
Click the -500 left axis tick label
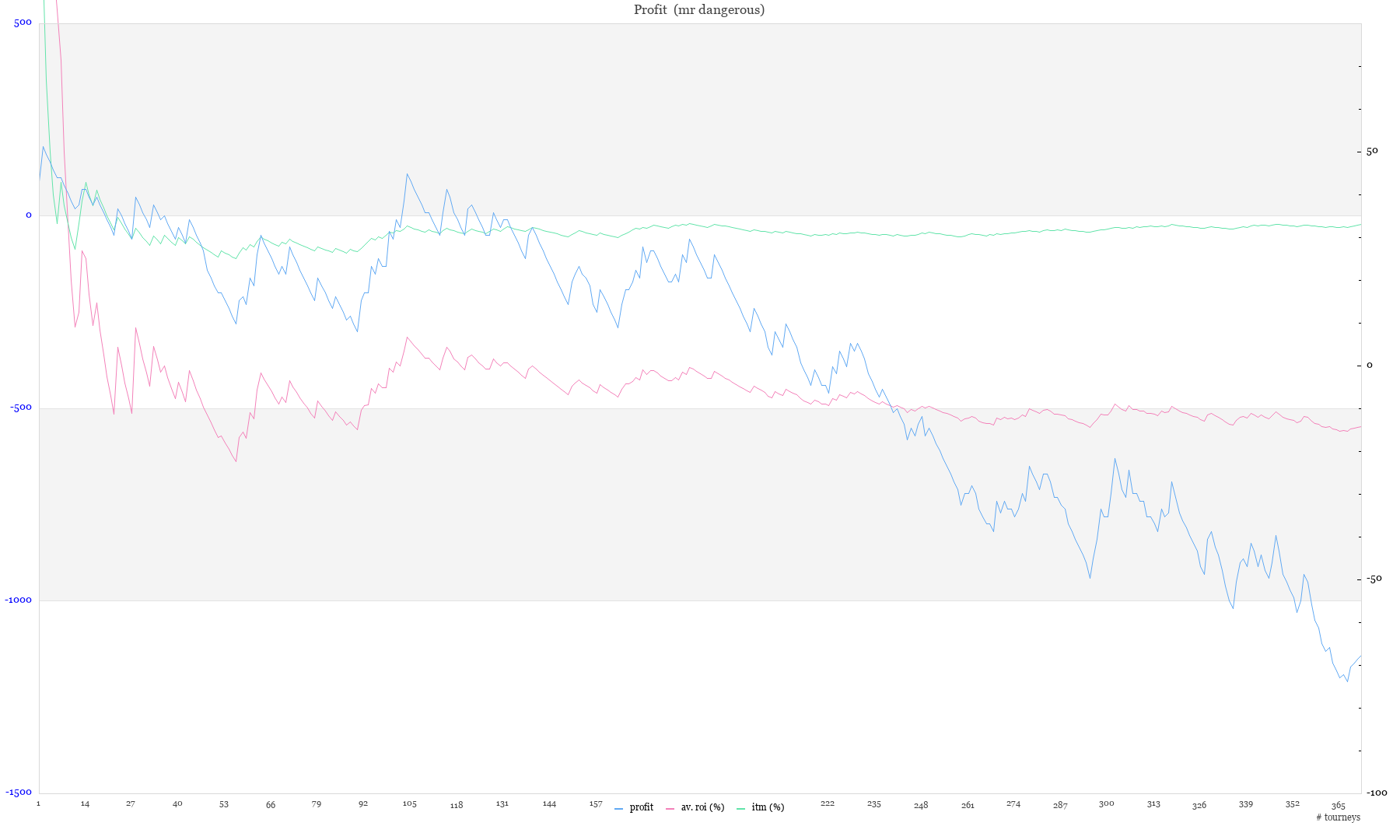point(21,408)
